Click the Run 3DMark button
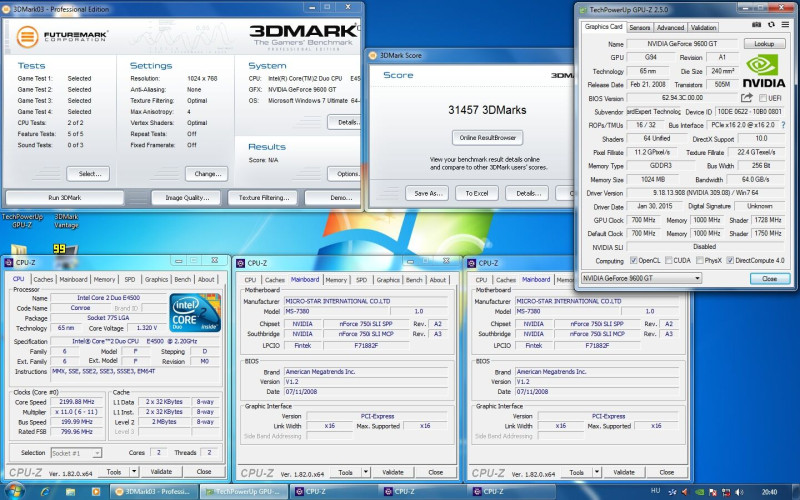This screenshot has height=500, width=800. coord(65,197)
